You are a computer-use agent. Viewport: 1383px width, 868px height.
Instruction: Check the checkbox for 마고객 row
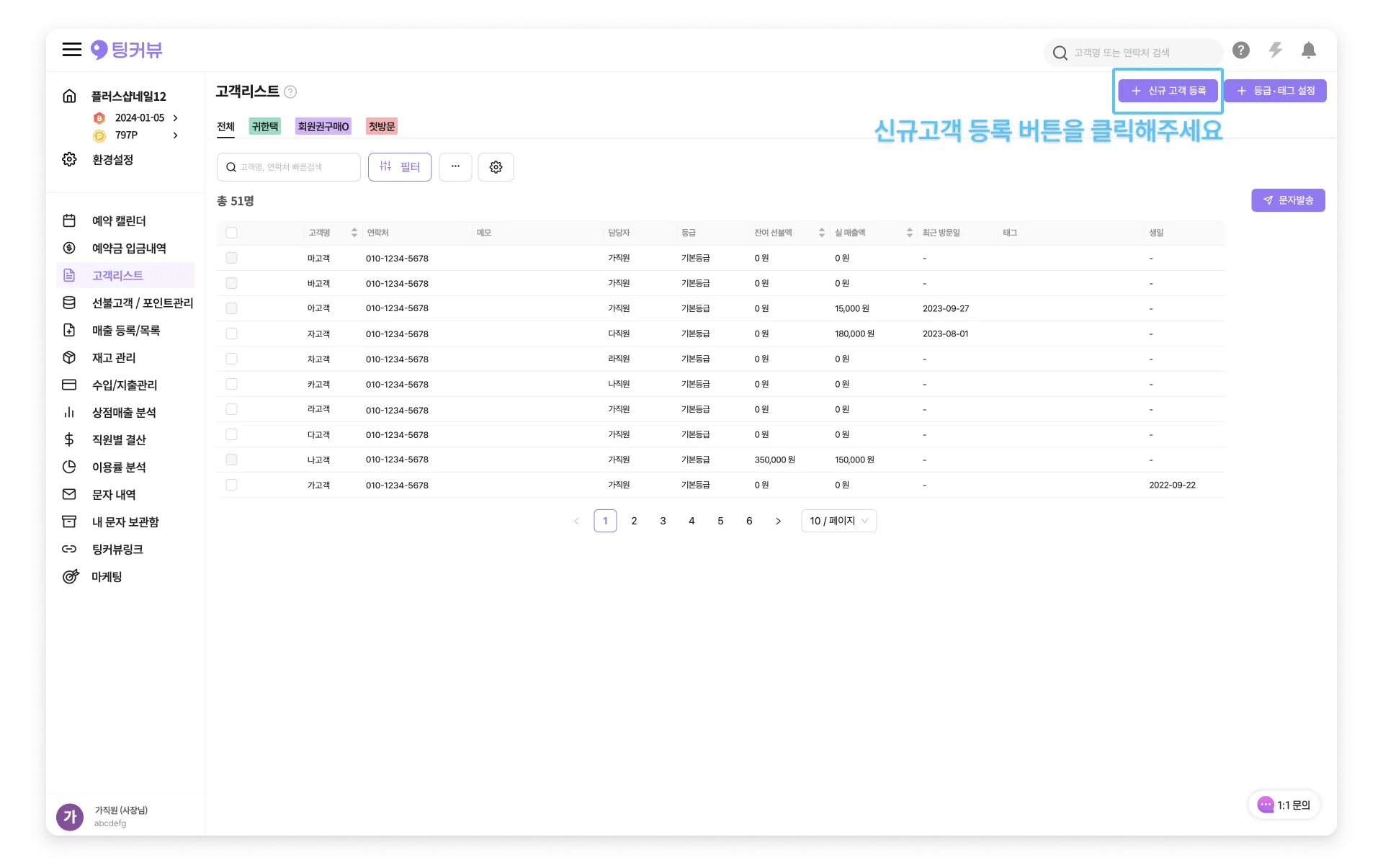[231, 258]
